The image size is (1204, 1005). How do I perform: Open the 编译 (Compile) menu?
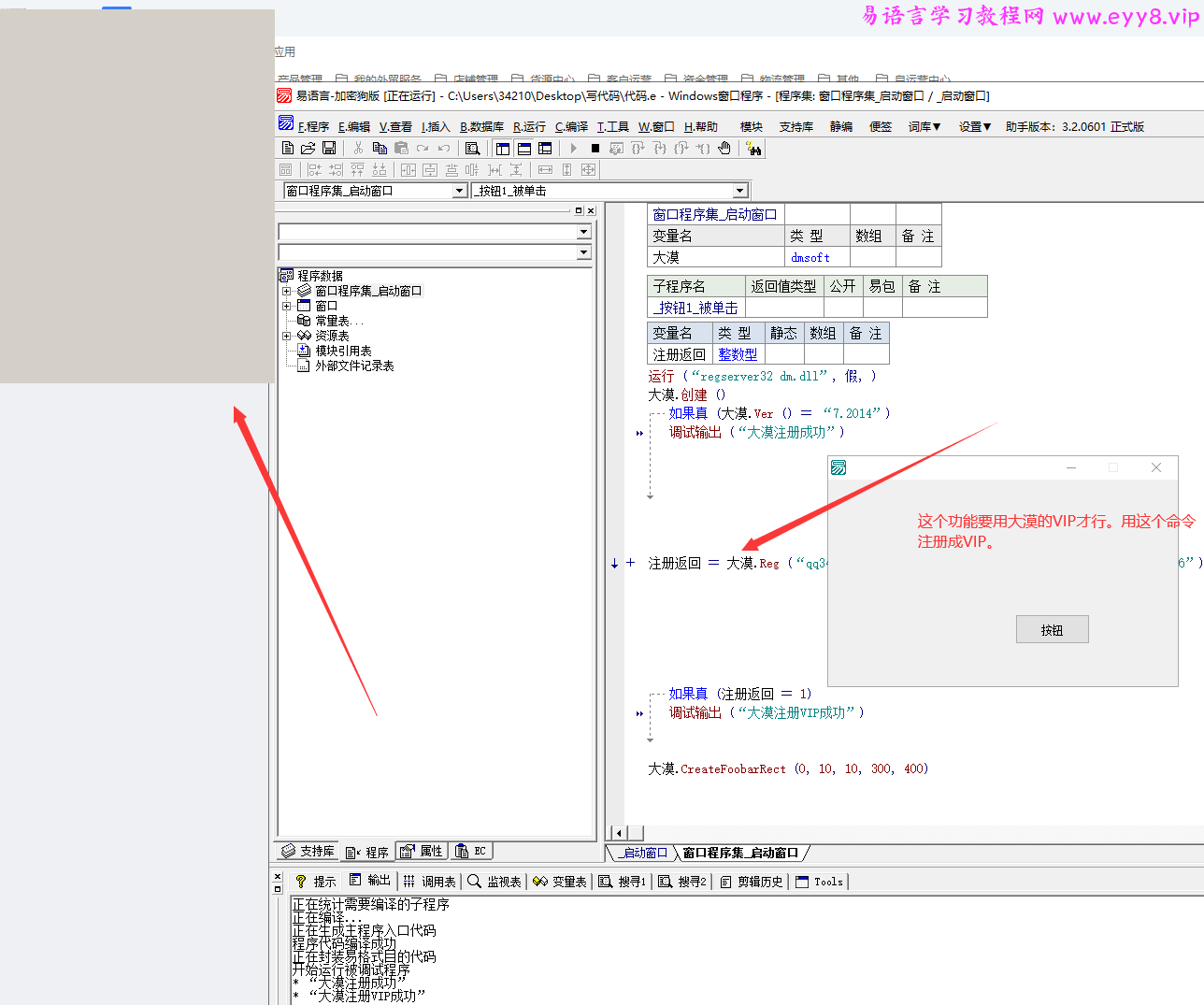point(571,126)
